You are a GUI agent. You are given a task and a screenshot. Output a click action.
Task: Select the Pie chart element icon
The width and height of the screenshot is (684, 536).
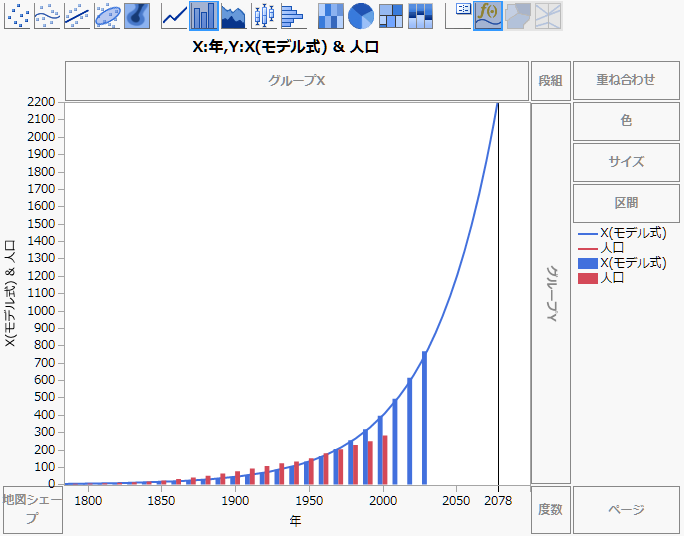[361, 15]
